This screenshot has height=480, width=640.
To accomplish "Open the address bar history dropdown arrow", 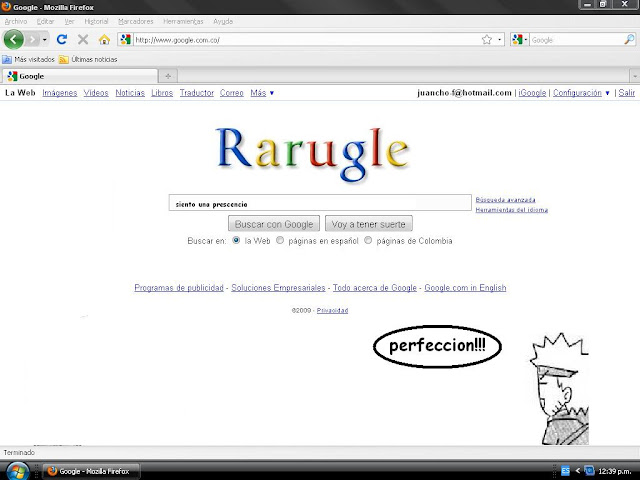I will tap(500, 40).
